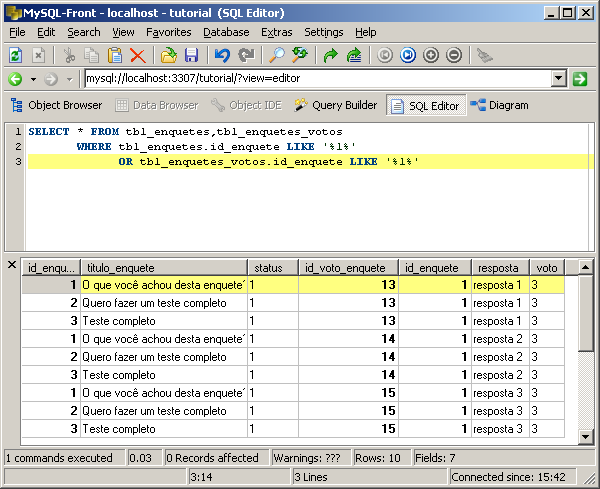Click the id_enqu... first column header
600x489 pixels.
coord(51,268)
